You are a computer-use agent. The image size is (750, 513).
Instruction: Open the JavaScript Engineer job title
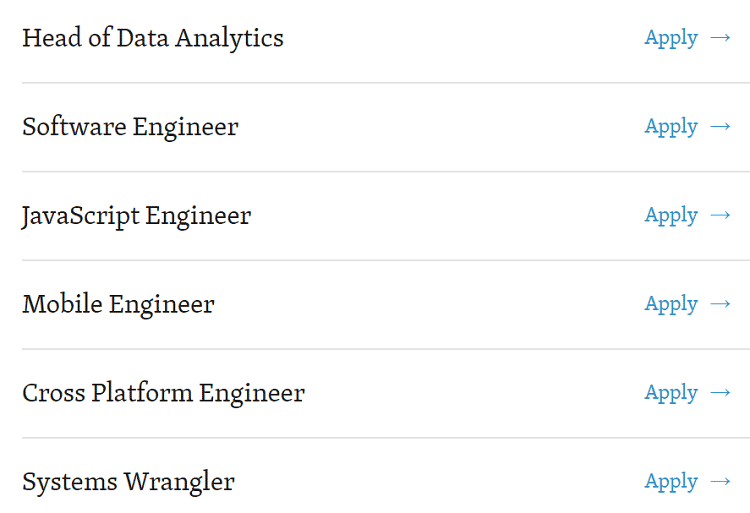136,216
